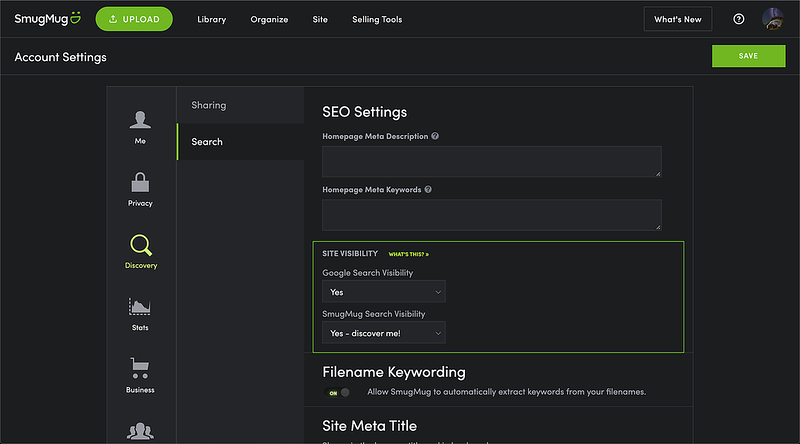Focus the Homepage Meta Description text box

(x=492, y=162)
